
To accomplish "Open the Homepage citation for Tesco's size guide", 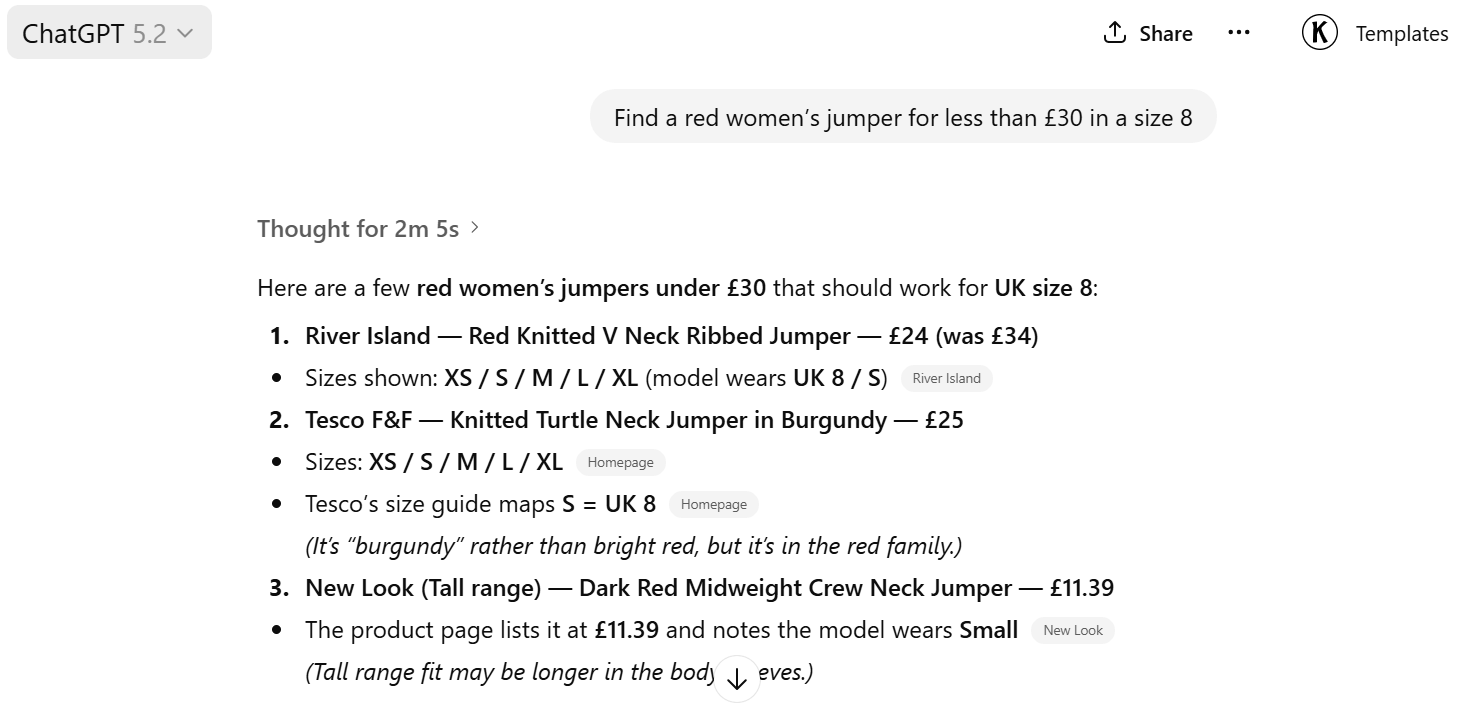I will click(713, 504).
